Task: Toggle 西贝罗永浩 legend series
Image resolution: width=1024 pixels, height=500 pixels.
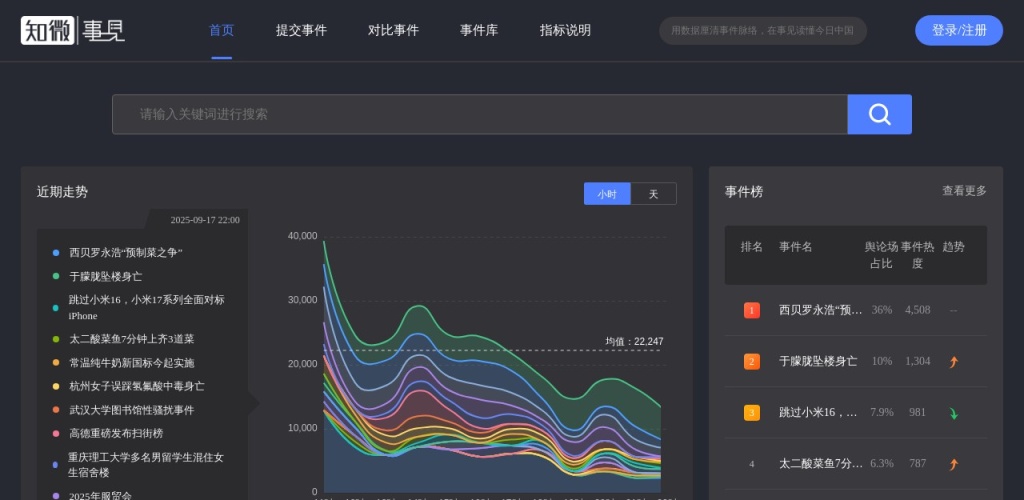Action: 125,253
